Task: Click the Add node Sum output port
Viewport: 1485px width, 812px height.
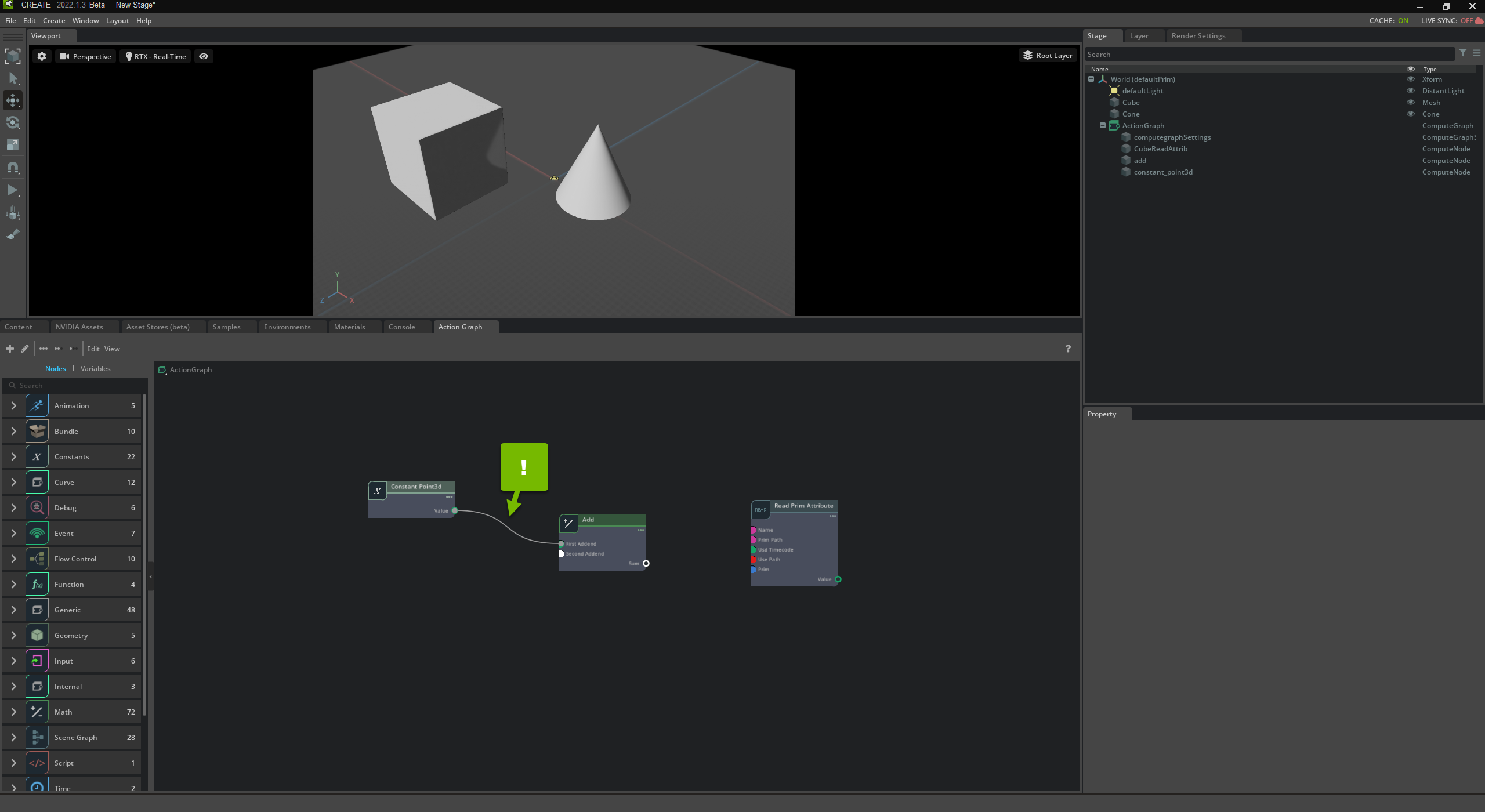Action: 646,563
